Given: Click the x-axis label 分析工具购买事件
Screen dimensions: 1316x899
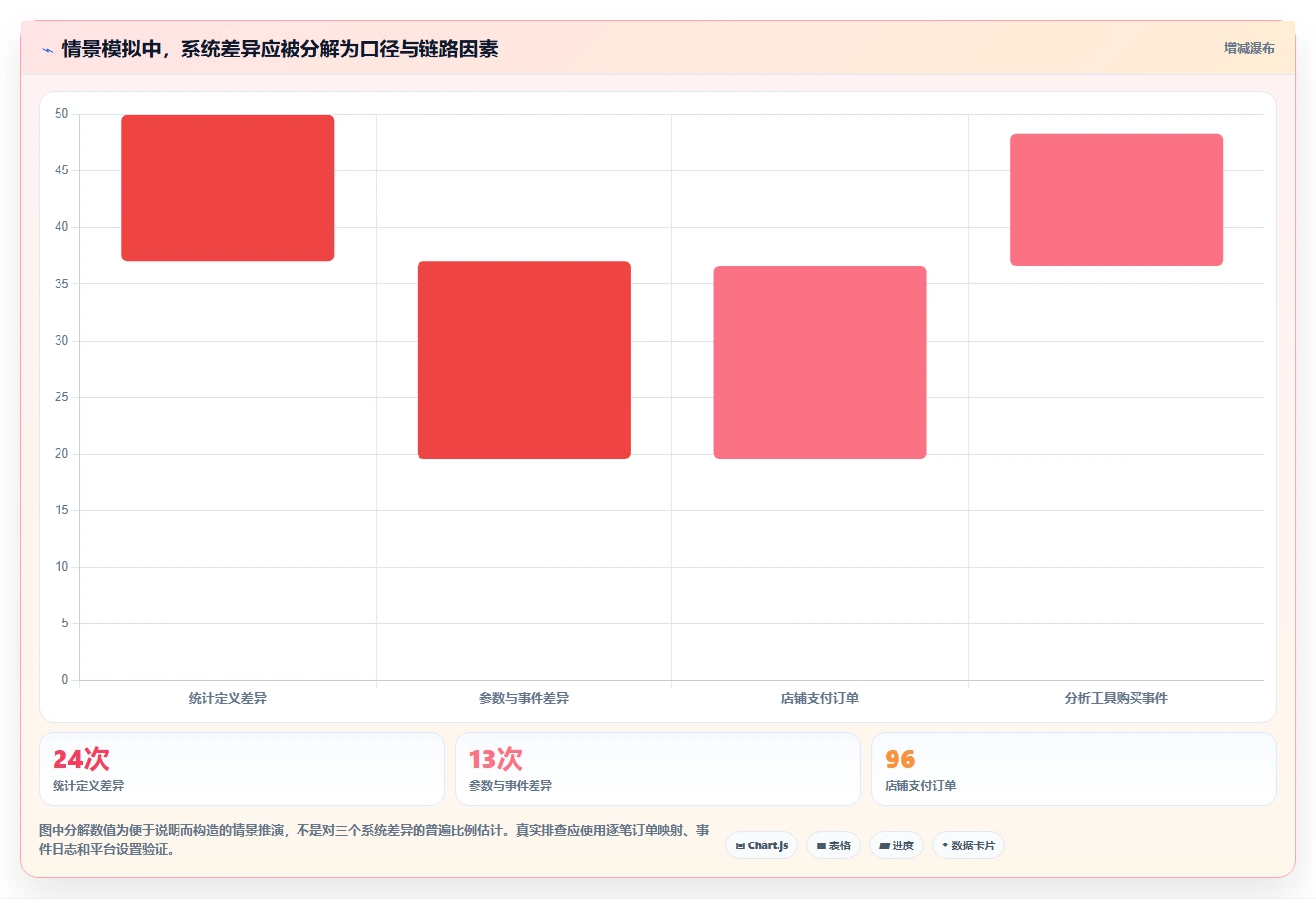Looking at the screenshot, I should coord(1116,698).
